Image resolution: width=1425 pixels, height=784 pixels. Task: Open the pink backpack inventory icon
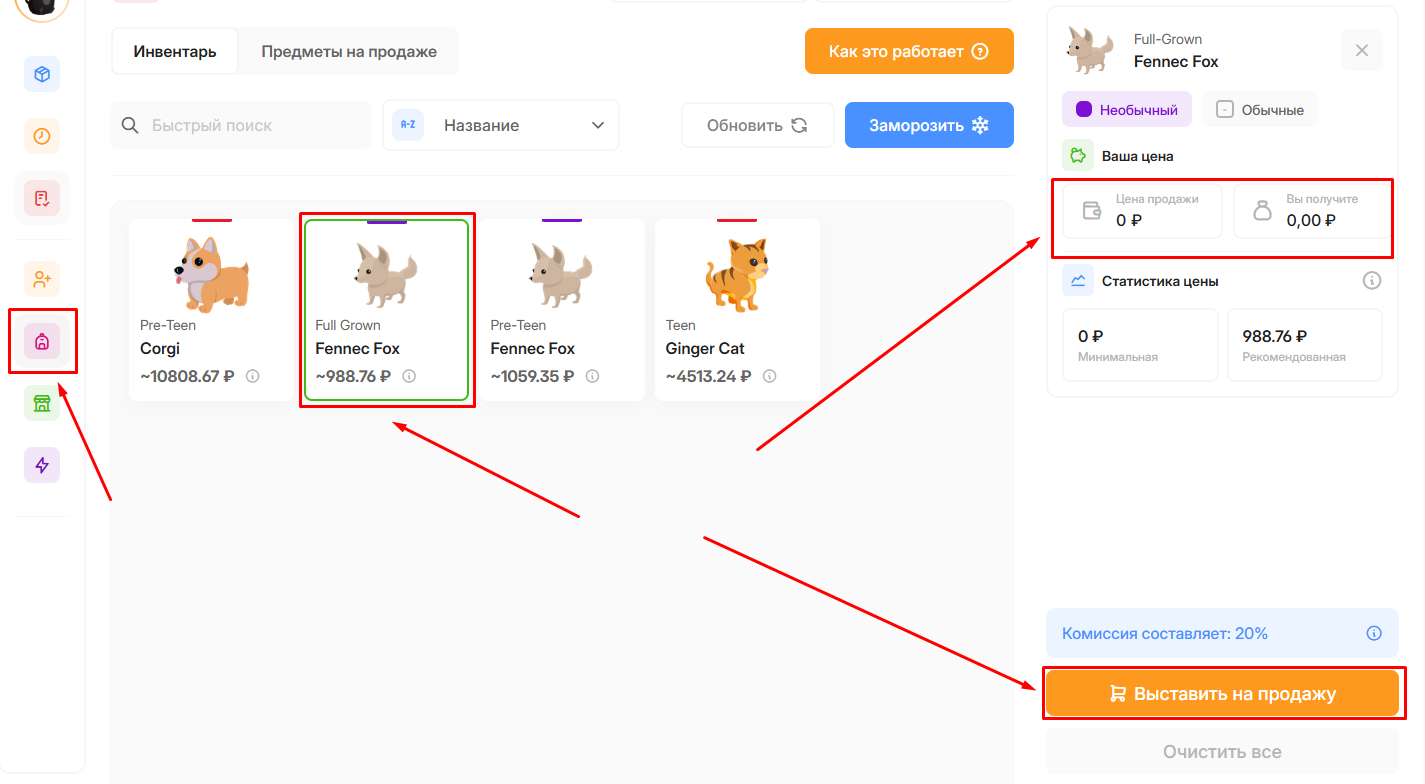tap(42, 342)
